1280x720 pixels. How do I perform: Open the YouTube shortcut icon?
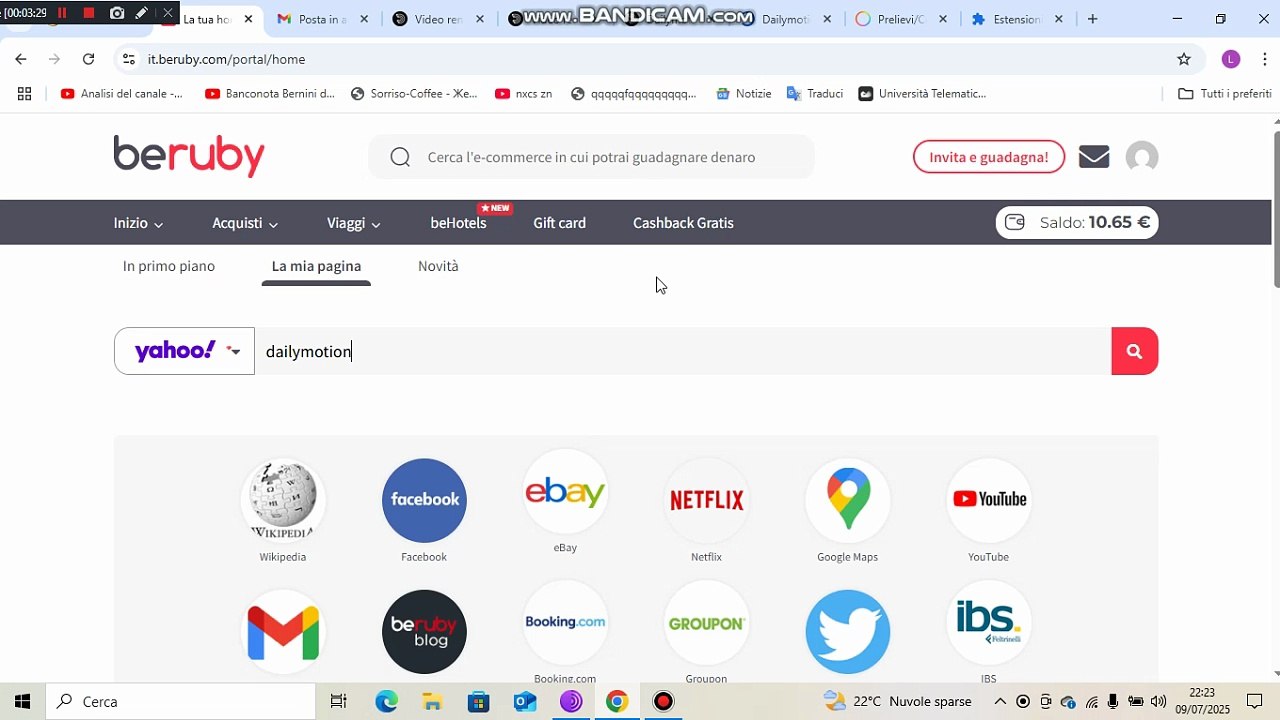click(x=989, y=500)
